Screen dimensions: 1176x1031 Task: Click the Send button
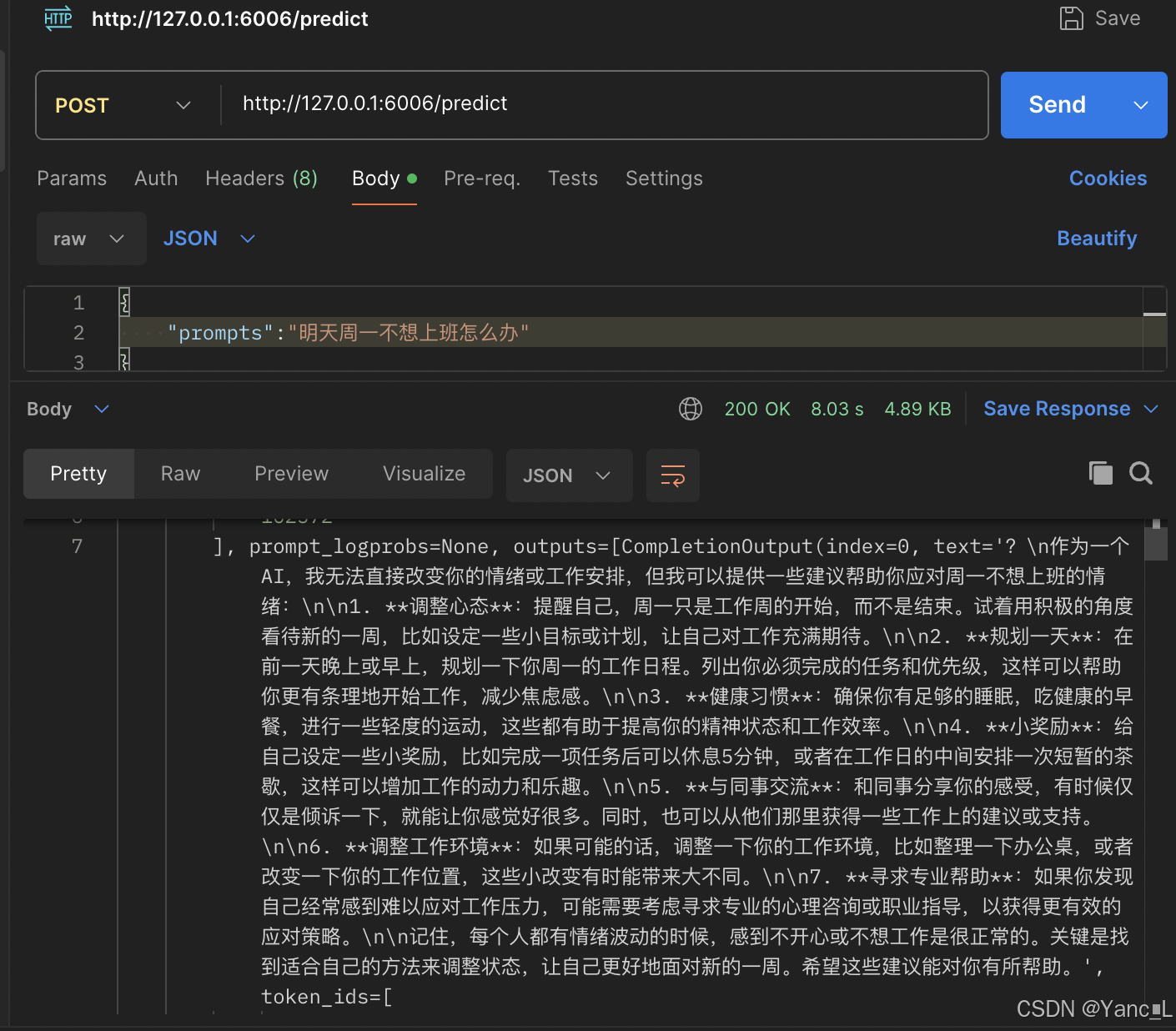point(1056,105)
